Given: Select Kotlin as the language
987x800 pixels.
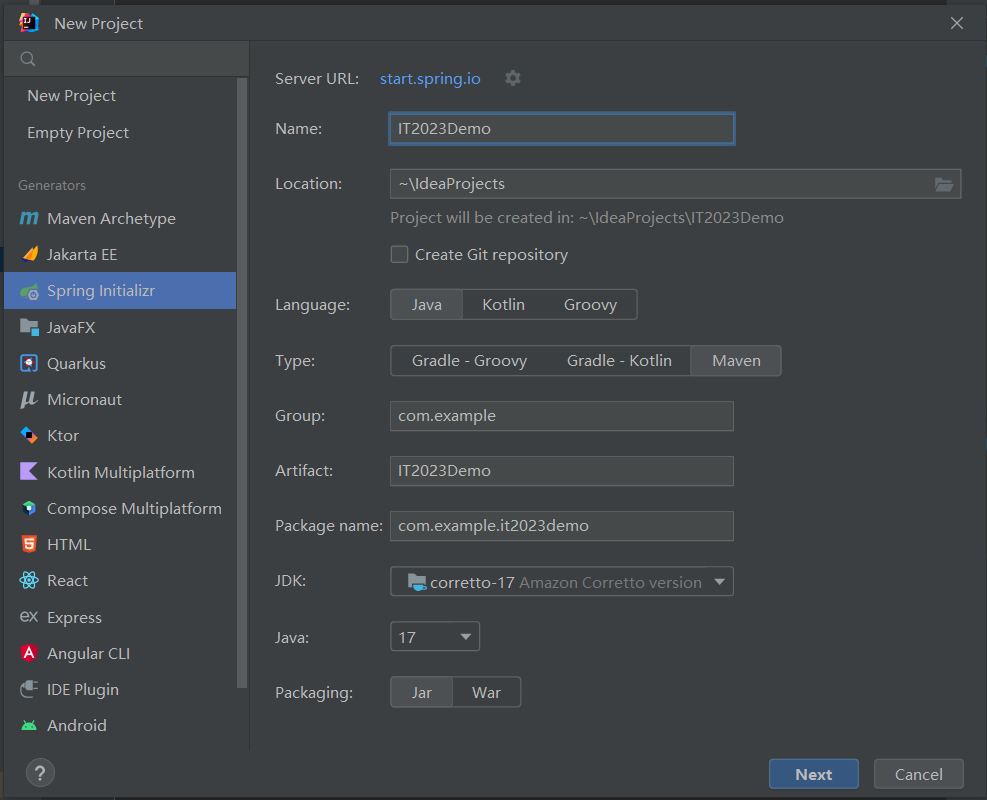Looking at the screenshot, I should point(503,305).
